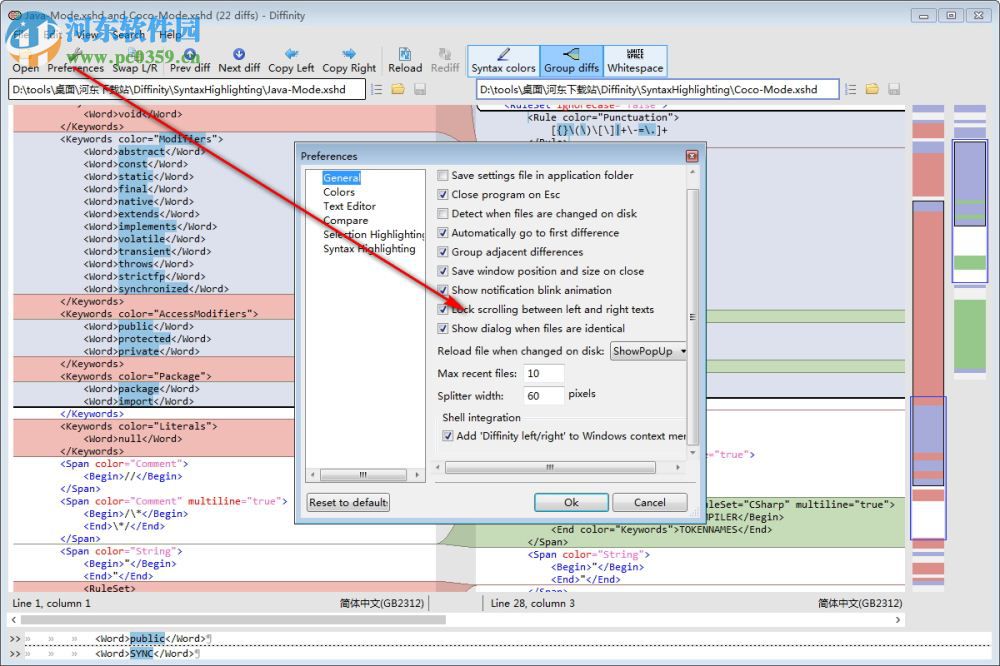Toggle Add 'Diffinity left/right' to Windows context menu
The height and width of the screenshot is (666, 1000).
(x=448, y=436)
